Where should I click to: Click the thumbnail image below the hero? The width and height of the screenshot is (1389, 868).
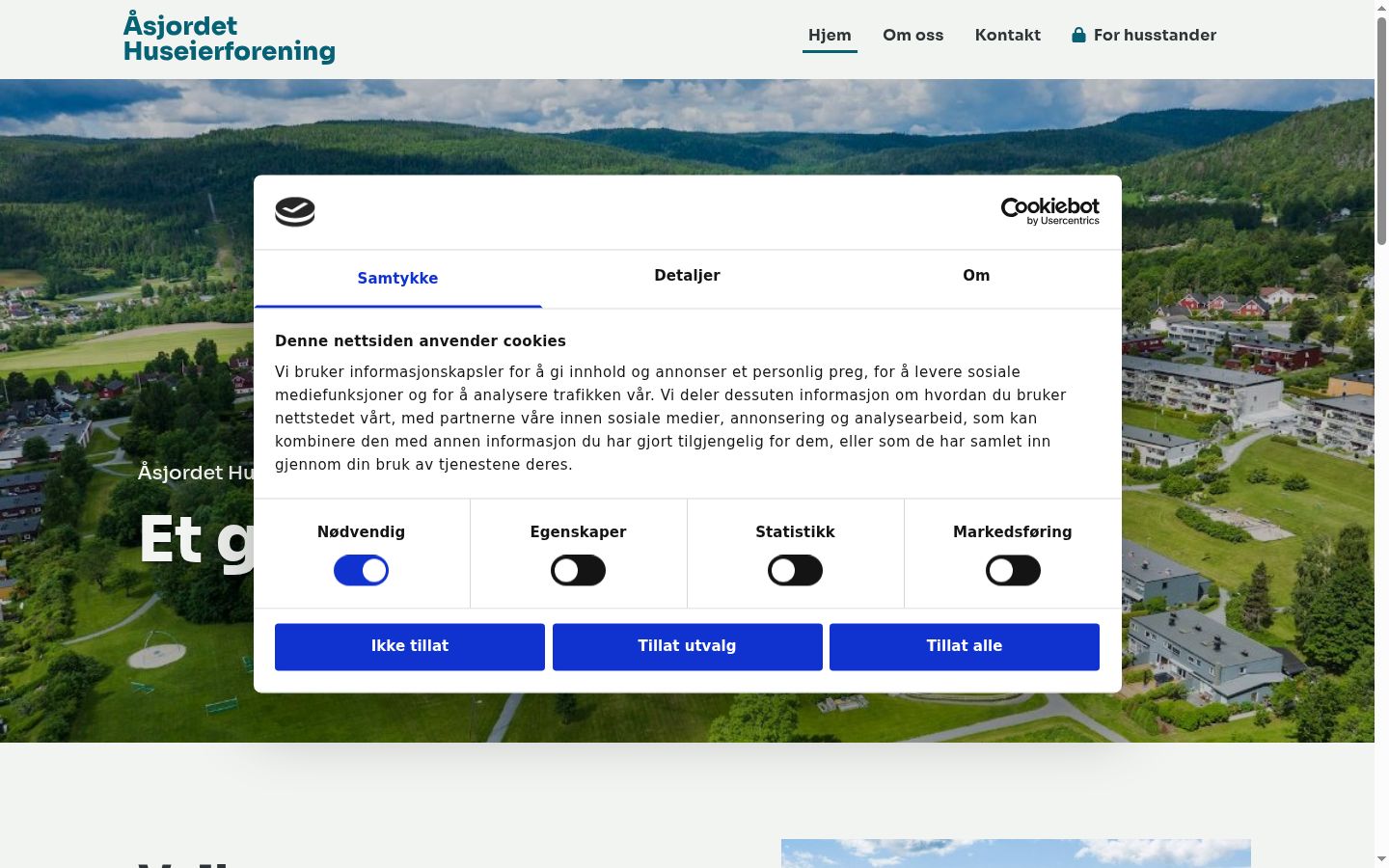click(x=1016, y=854)
